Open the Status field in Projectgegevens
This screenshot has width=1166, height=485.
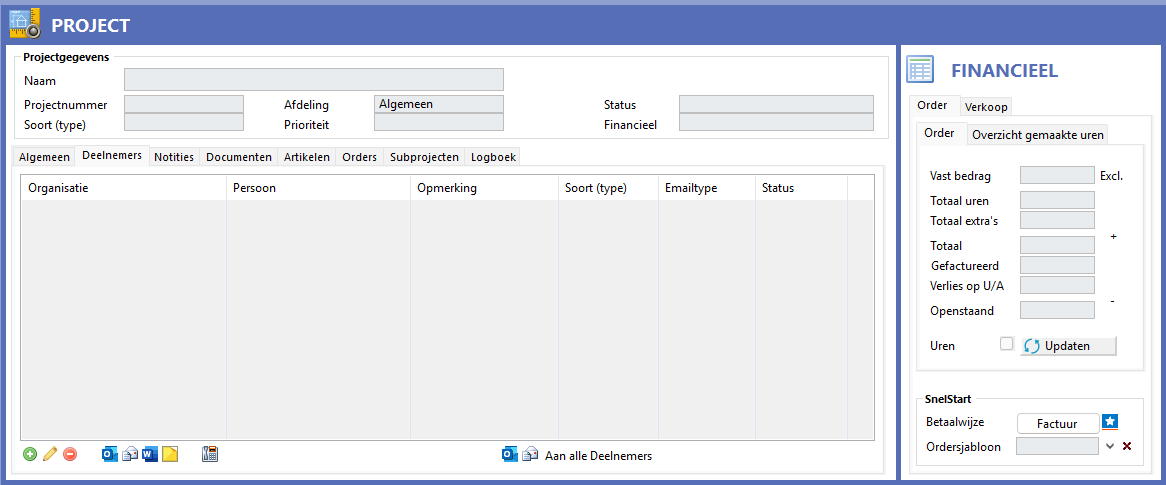click(776, 104)
